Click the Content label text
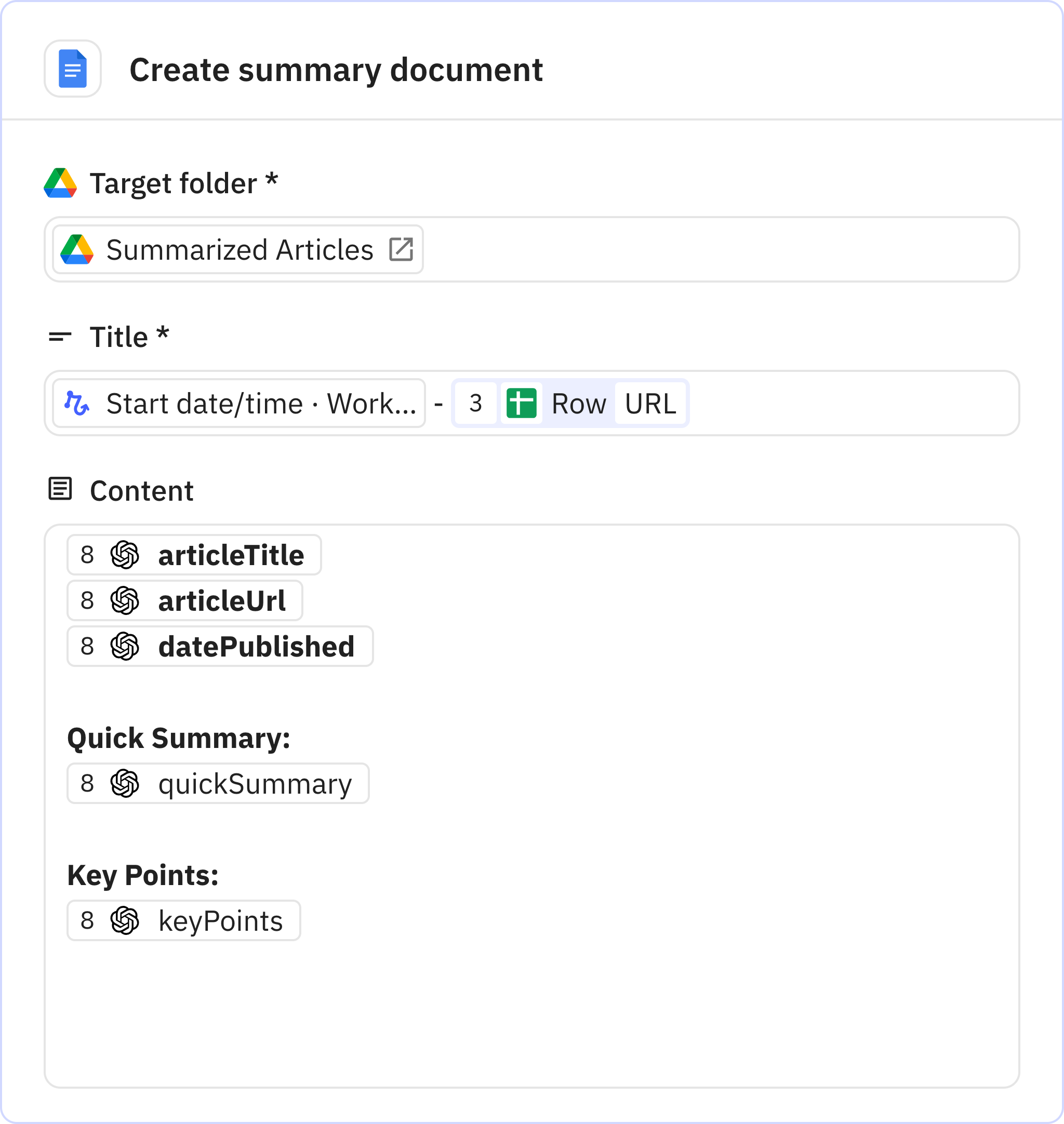1064x1124 pixels. click(x=142, y=490)
